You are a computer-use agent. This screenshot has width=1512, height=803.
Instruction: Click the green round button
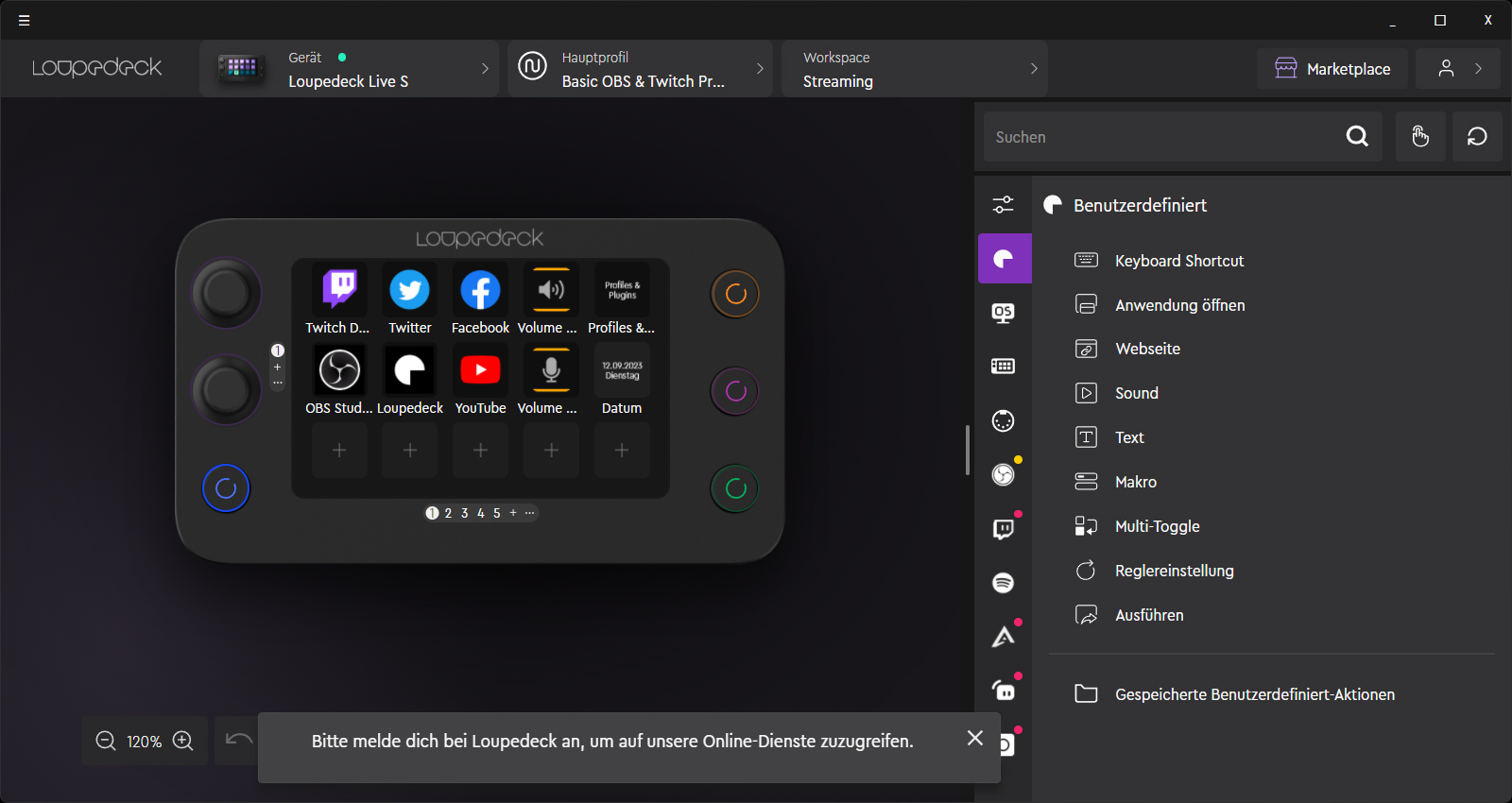735,488
